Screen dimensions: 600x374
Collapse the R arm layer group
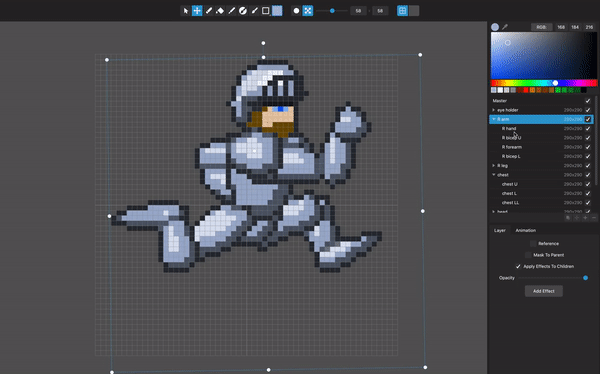point(494,119)
